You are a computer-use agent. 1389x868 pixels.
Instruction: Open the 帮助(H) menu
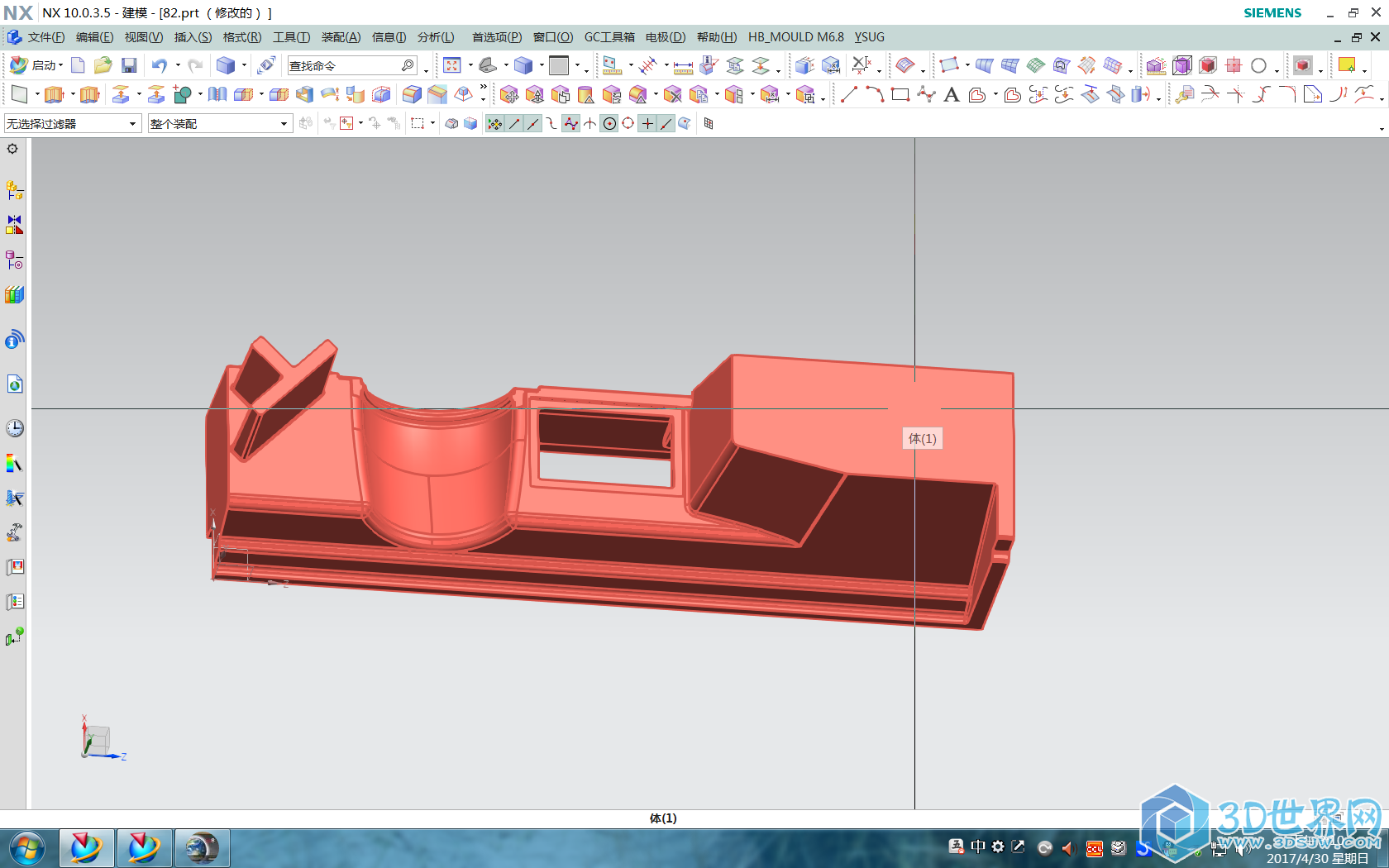716,37
